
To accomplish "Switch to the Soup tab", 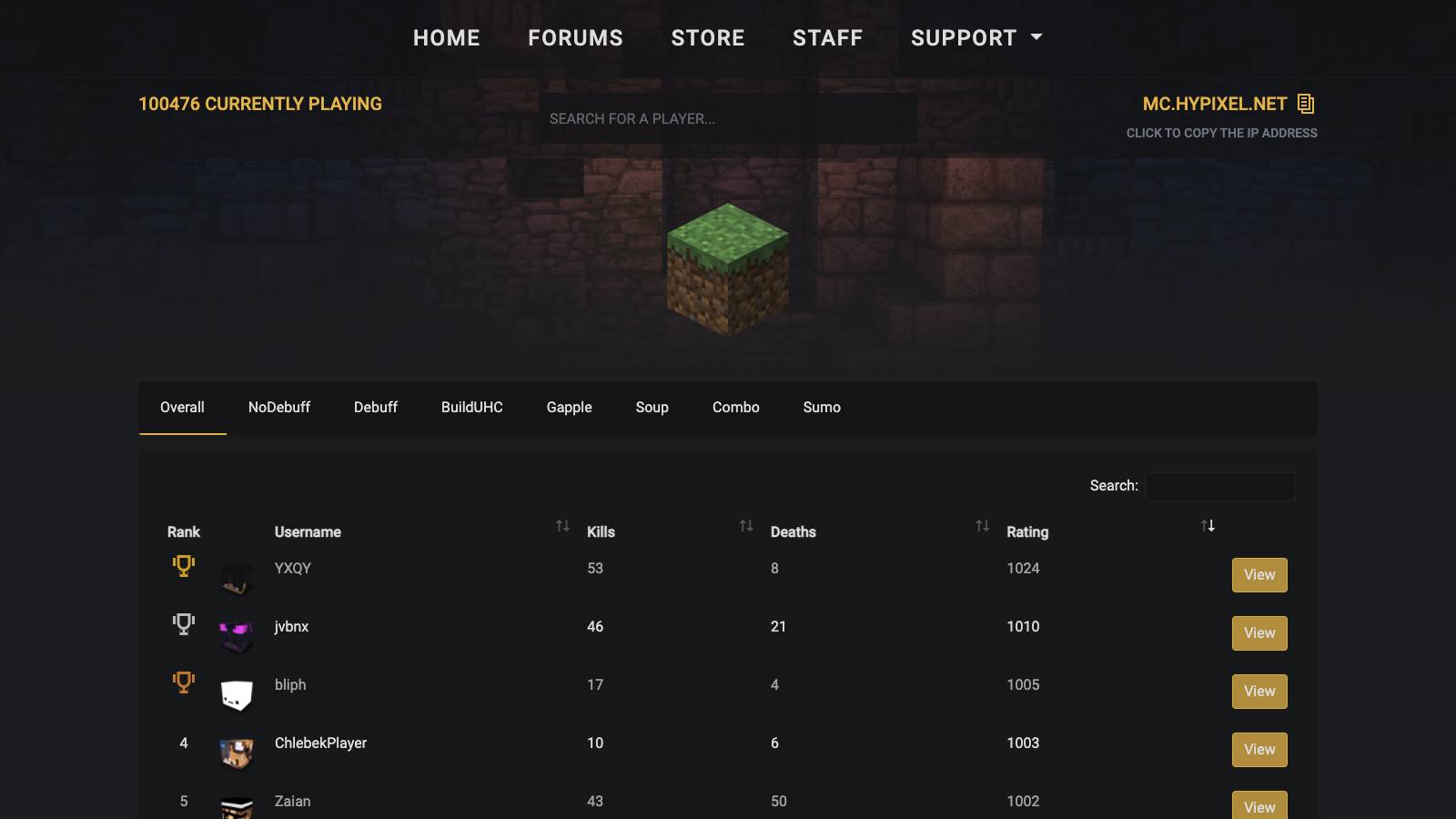I will click(x=652, y=408).
